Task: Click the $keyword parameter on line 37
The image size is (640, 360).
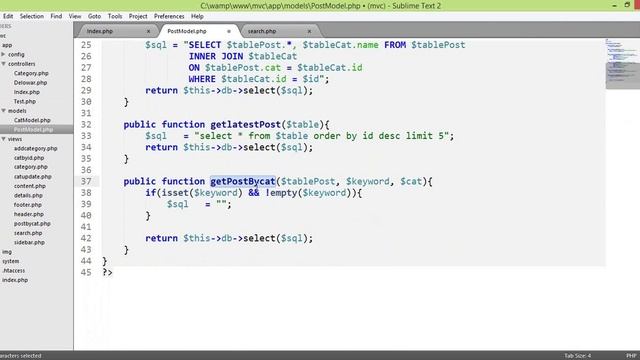Action: (x=367, y=181)
